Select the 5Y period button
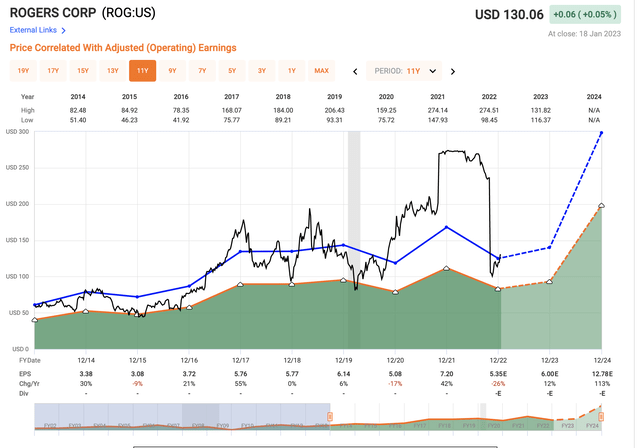Image resolution: width=640 pixels, height=448 pixels. point(232,71)
